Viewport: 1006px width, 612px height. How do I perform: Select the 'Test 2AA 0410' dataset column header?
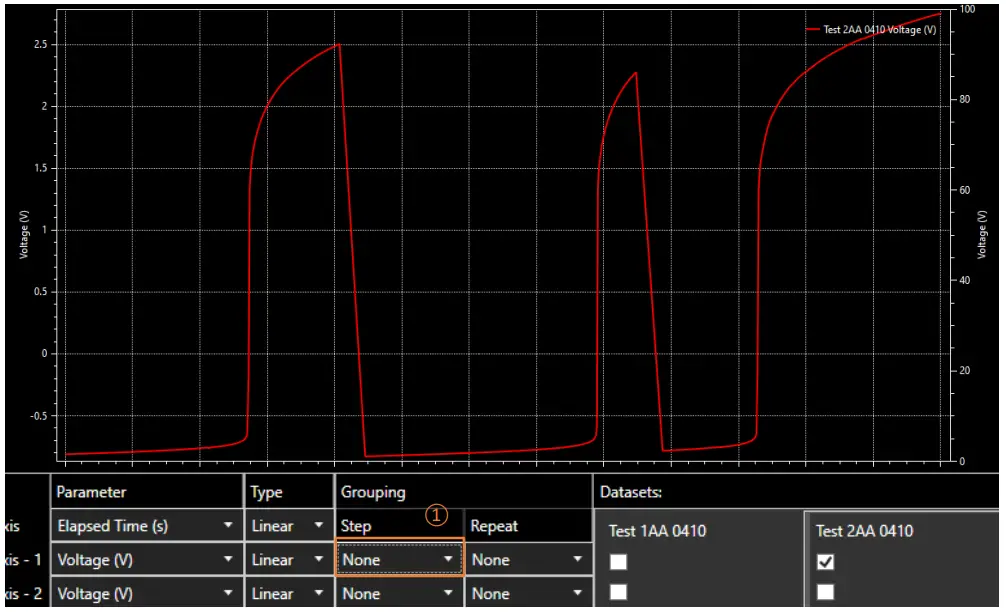tap(864, 531)
